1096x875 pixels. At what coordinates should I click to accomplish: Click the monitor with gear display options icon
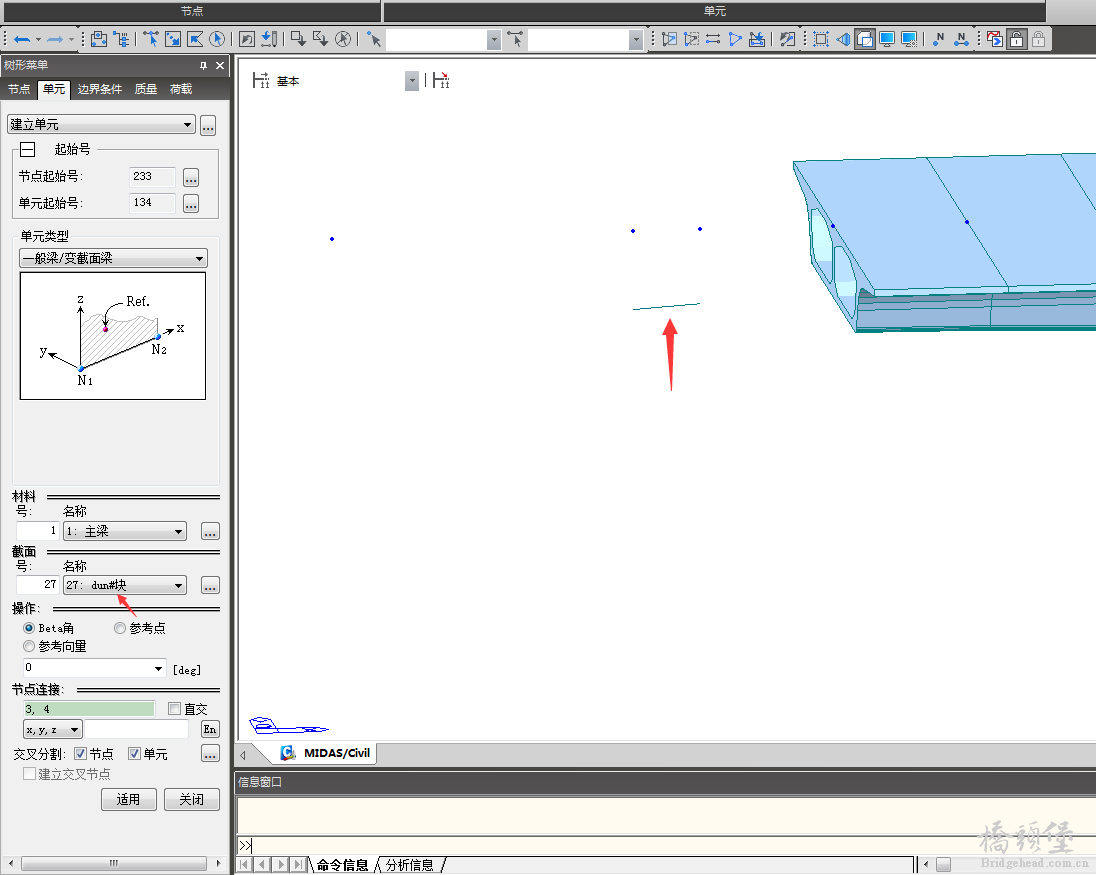(x=909, y=39)
